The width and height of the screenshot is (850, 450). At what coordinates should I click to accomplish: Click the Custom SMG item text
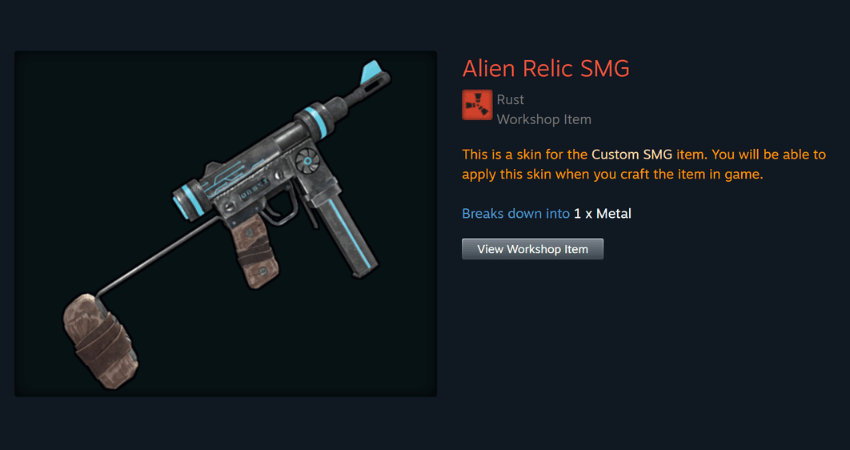tap(632, 155)
